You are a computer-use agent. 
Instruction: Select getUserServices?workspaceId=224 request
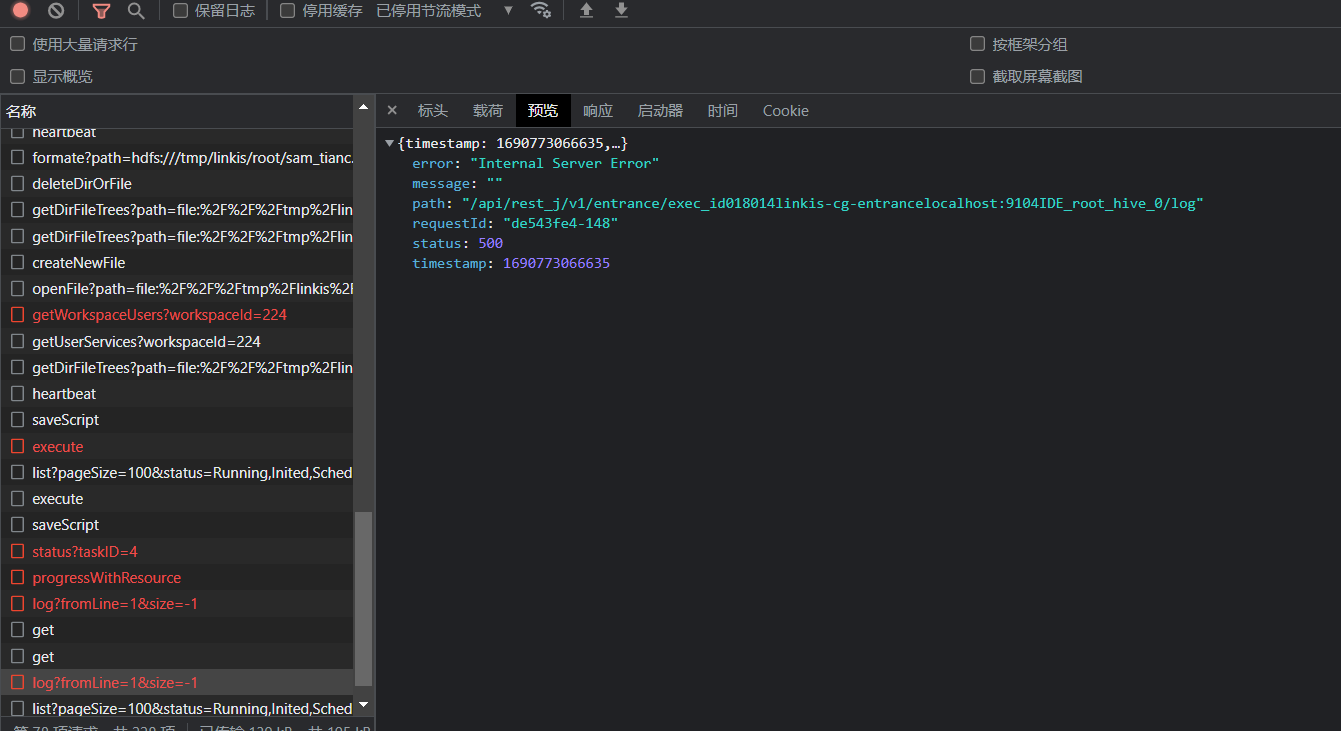pyautogui.click(x=177, y=342)
